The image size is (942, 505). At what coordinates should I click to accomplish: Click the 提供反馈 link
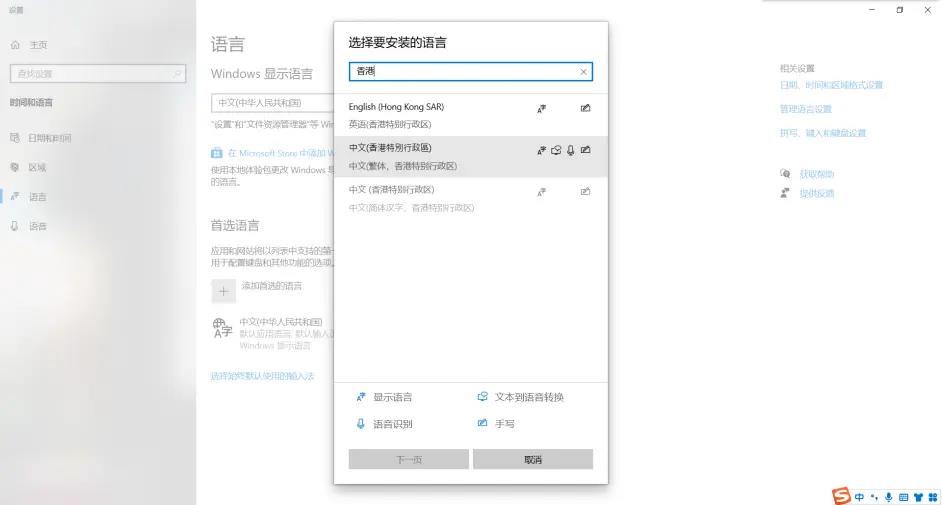point(816,193)
